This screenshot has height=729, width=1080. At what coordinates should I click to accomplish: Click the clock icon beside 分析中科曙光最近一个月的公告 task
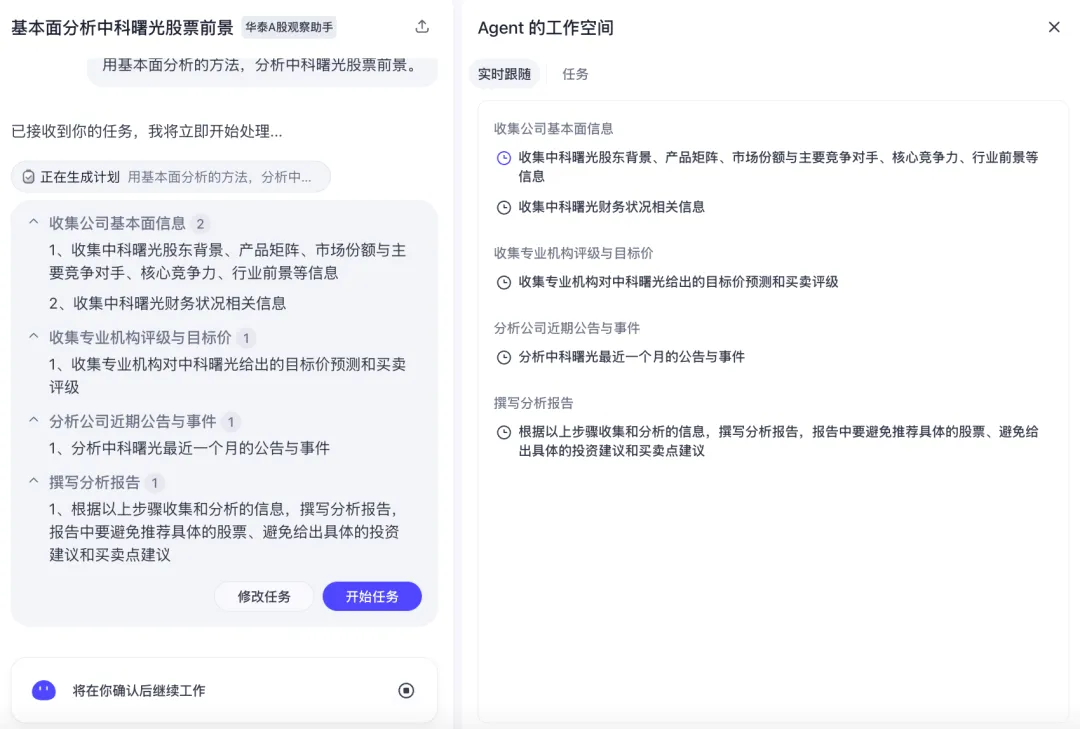pos(502,356)
